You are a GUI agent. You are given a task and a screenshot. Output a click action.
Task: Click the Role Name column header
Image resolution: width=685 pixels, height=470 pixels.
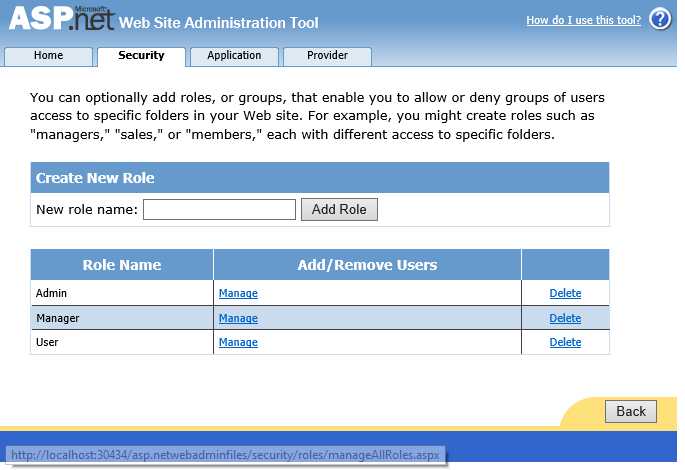tap(122, 265)
